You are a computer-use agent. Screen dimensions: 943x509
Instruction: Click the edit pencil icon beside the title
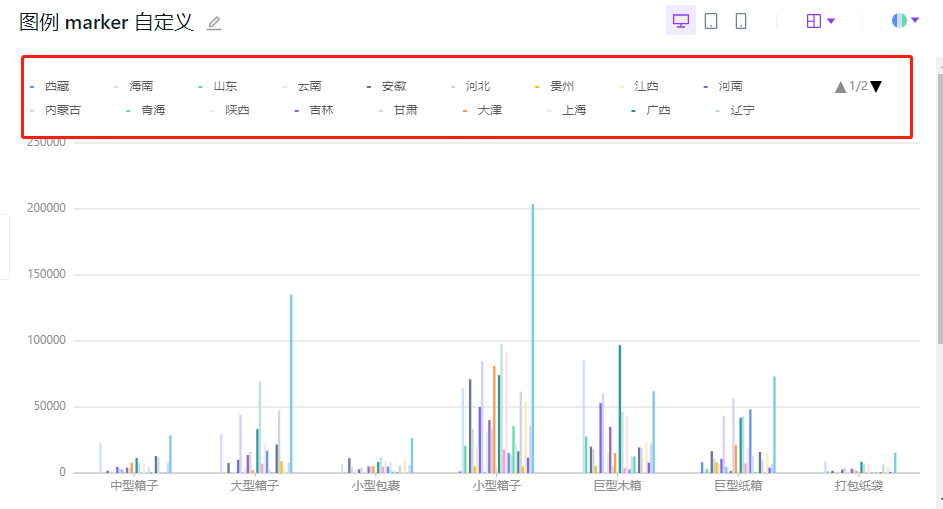[213, 23]
